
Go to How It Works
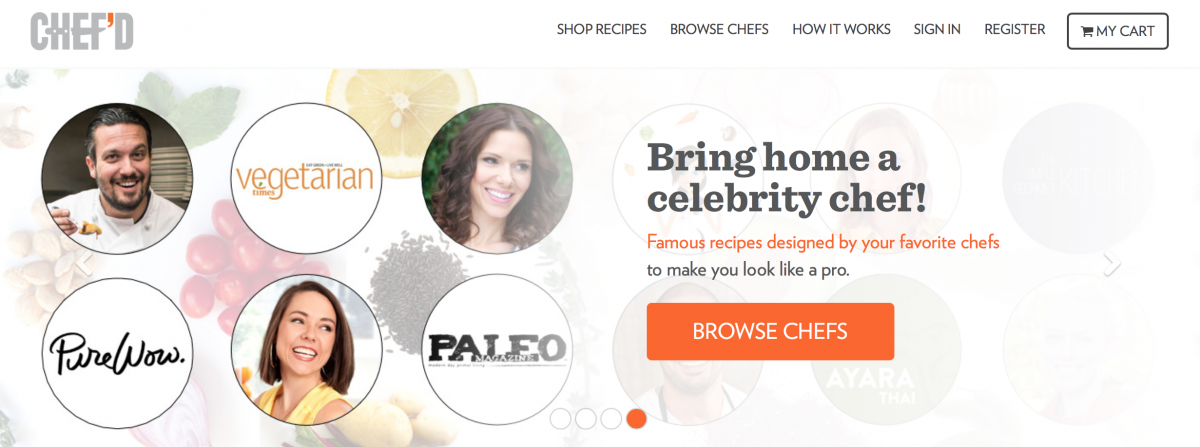point(841,30)
